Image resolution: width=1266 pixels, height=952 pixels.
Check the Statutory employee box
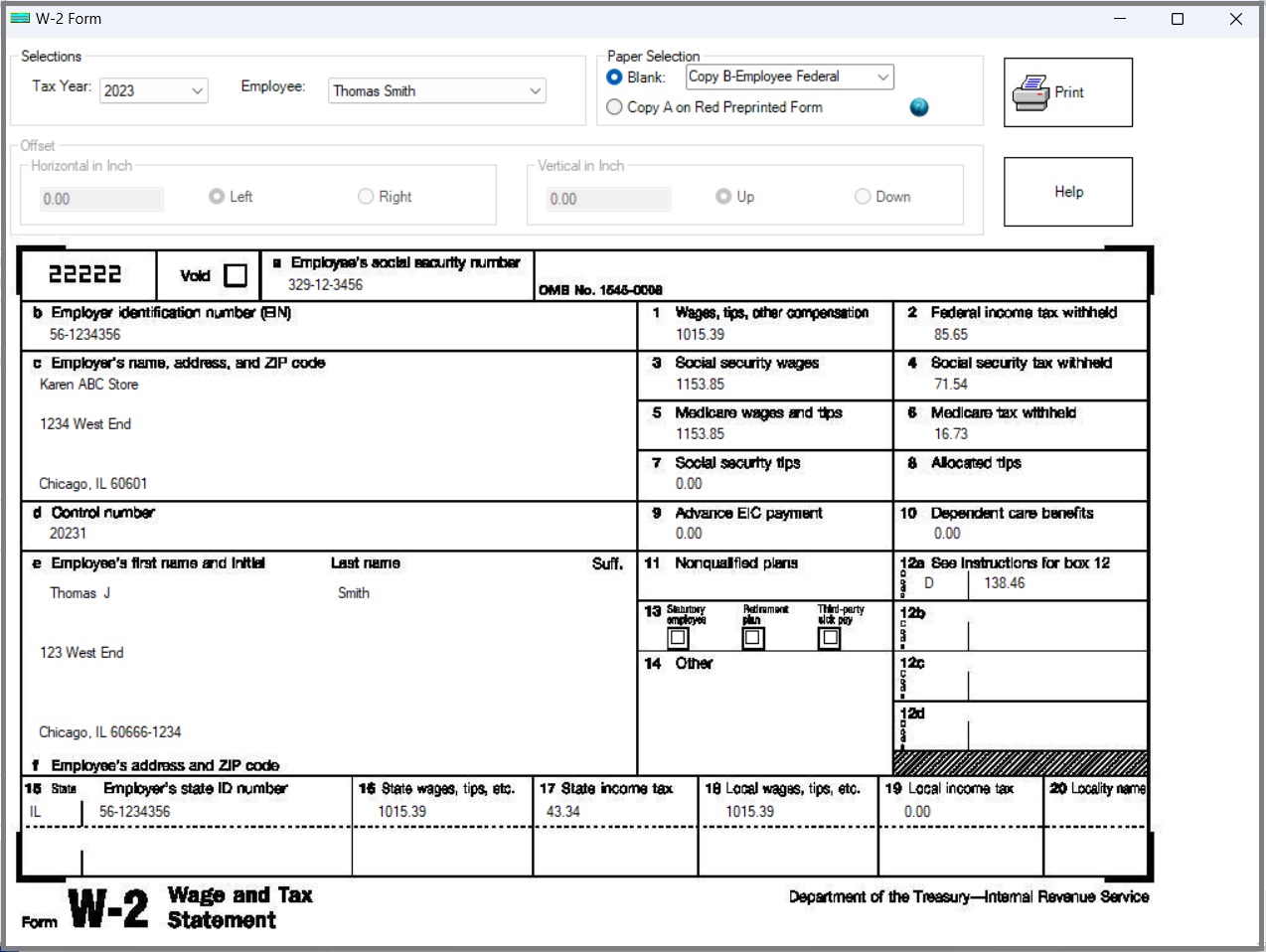(678, 638)
